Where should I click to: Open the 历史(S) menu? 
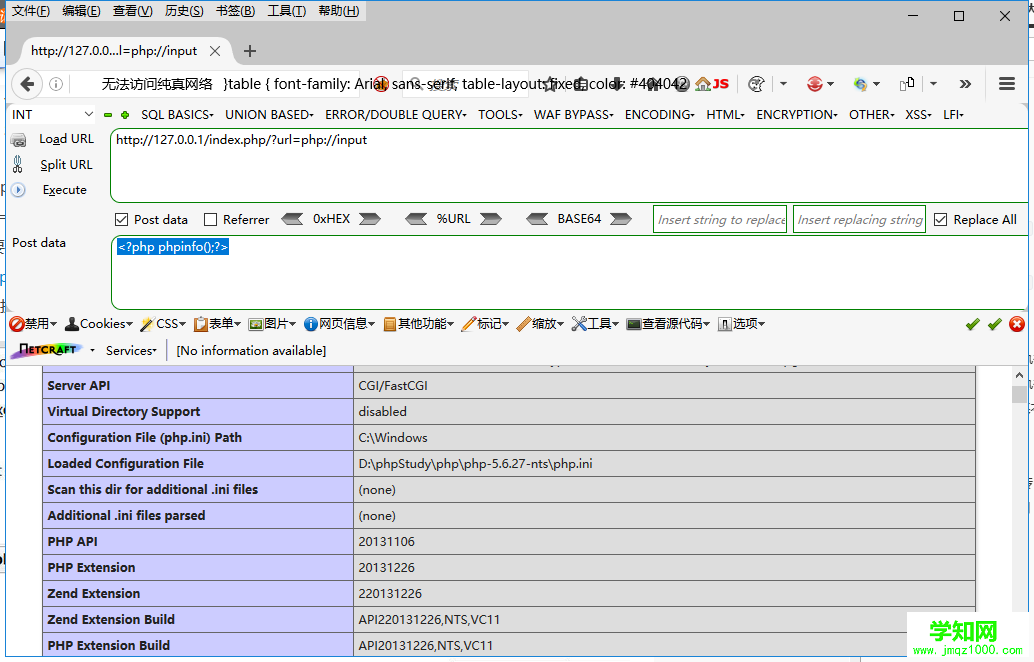184,11
